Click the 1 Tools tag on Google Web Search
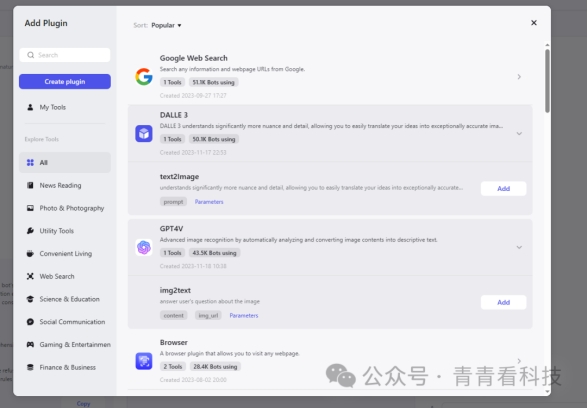 [x=172, y=82]
